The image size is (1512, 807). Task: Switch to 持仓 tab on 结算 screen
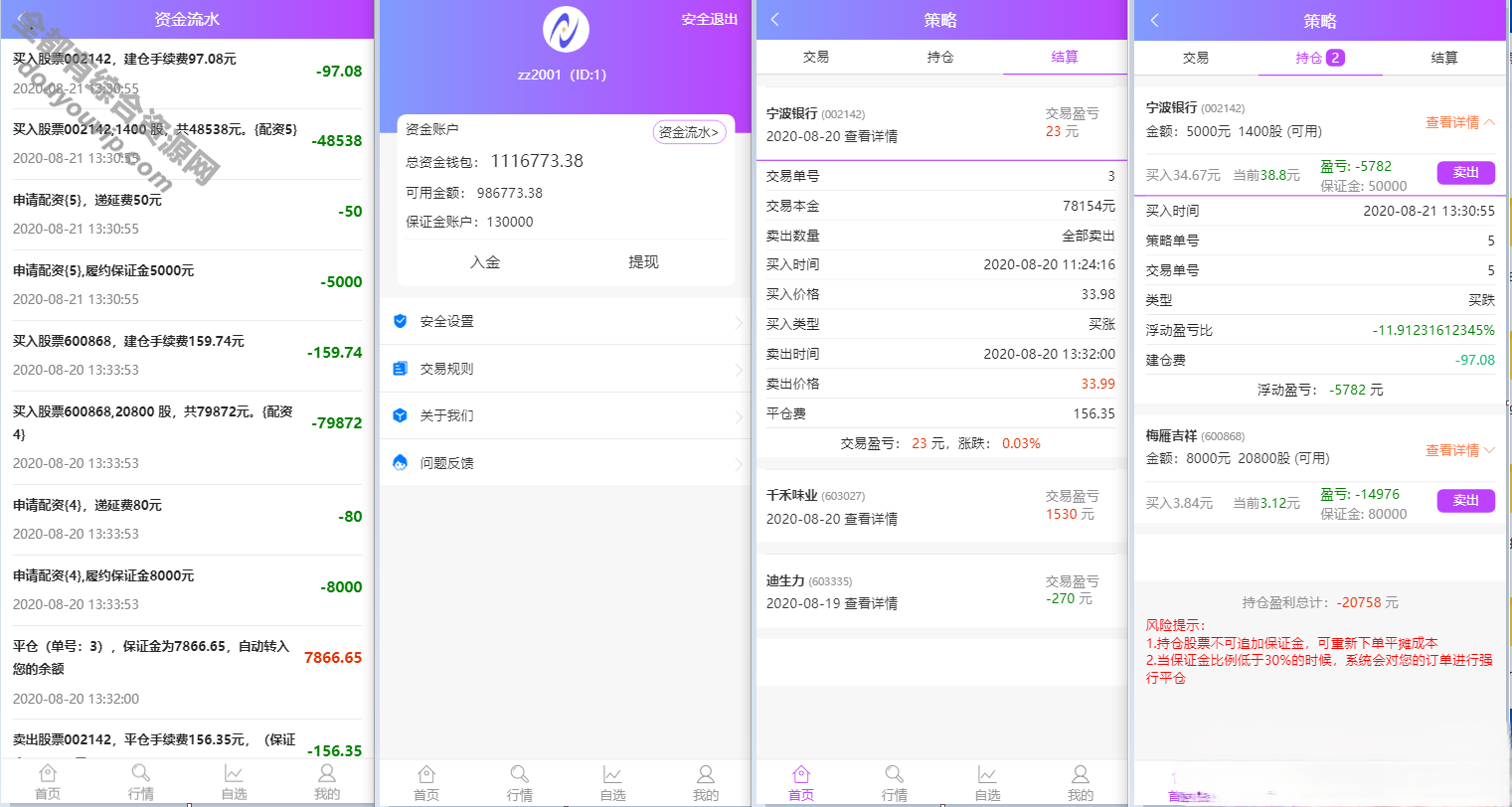[x=940, y=58]
